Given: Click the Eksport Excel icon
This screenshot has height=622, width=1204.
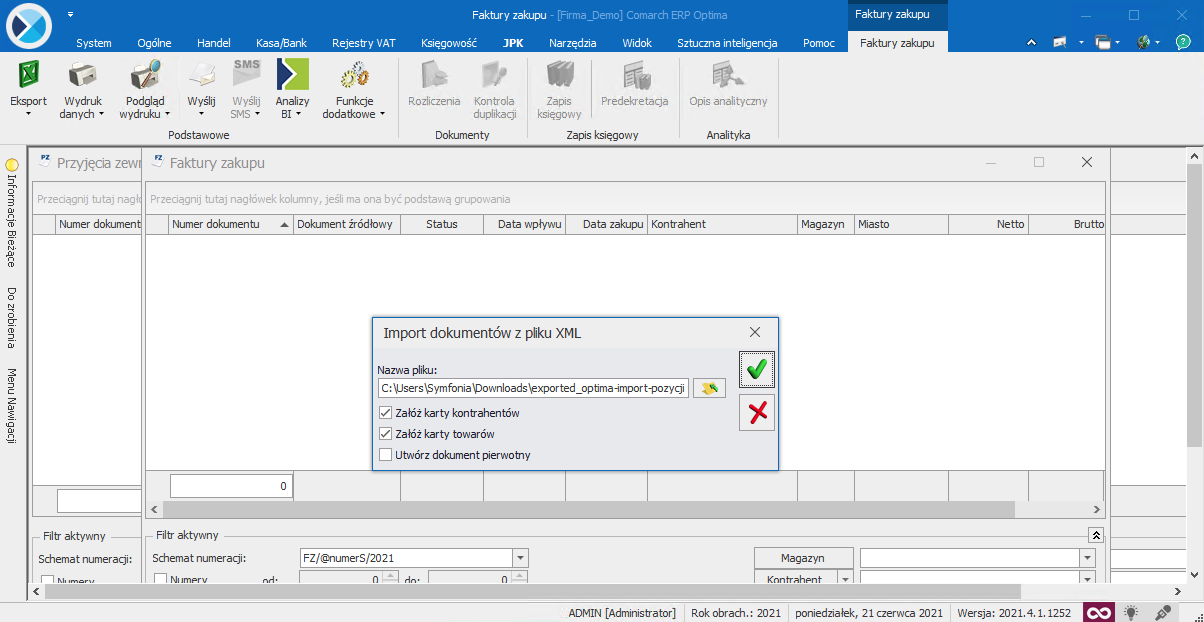Looking at the screenshot, I should tap(28, 76).
